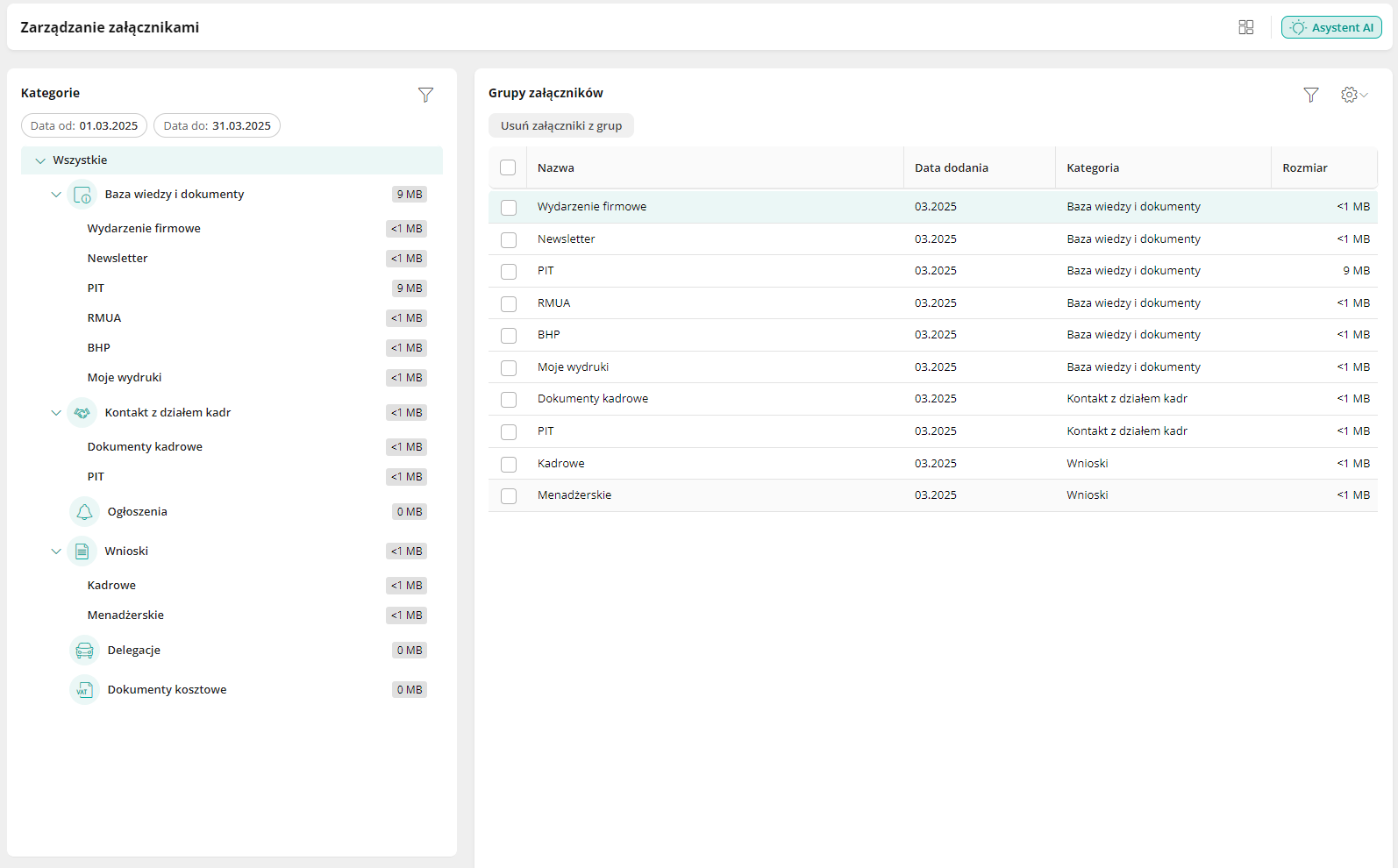The image size is (1398, 868).
Task: Click the Dokumenty kosztowe VAT icon
Action: (84, 690)
